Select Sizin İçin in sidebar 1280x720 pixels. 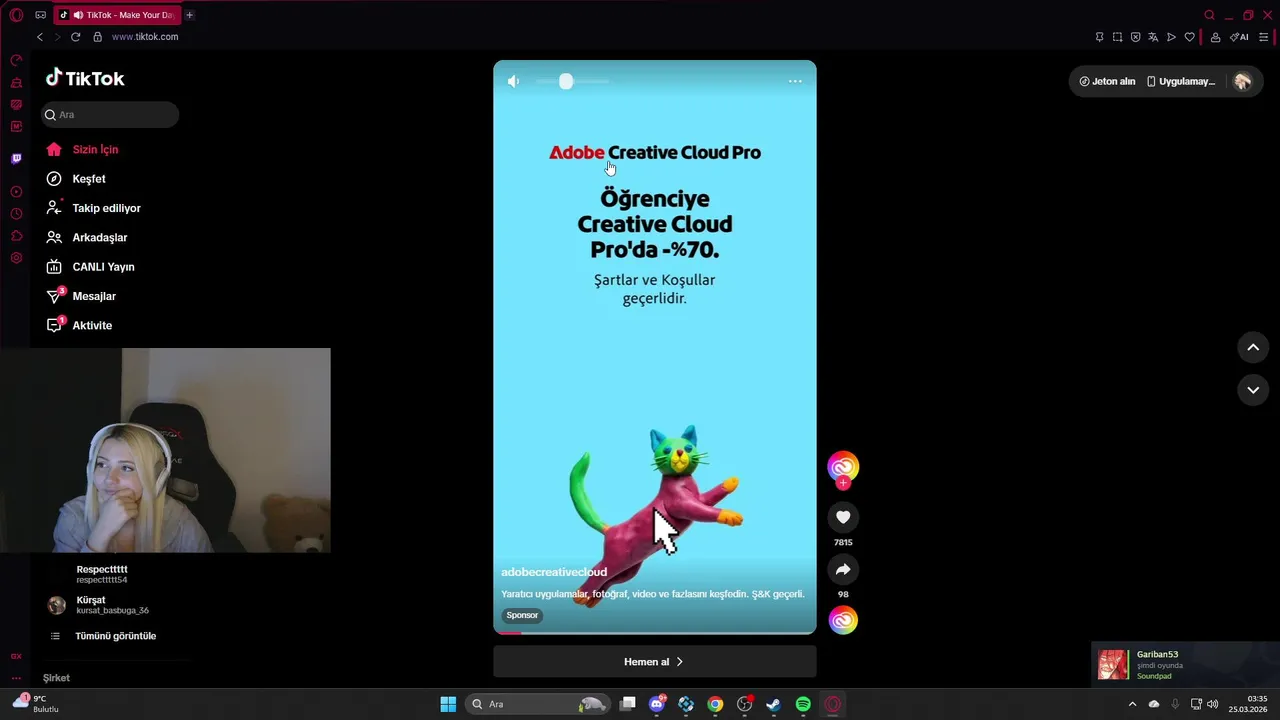95,149
